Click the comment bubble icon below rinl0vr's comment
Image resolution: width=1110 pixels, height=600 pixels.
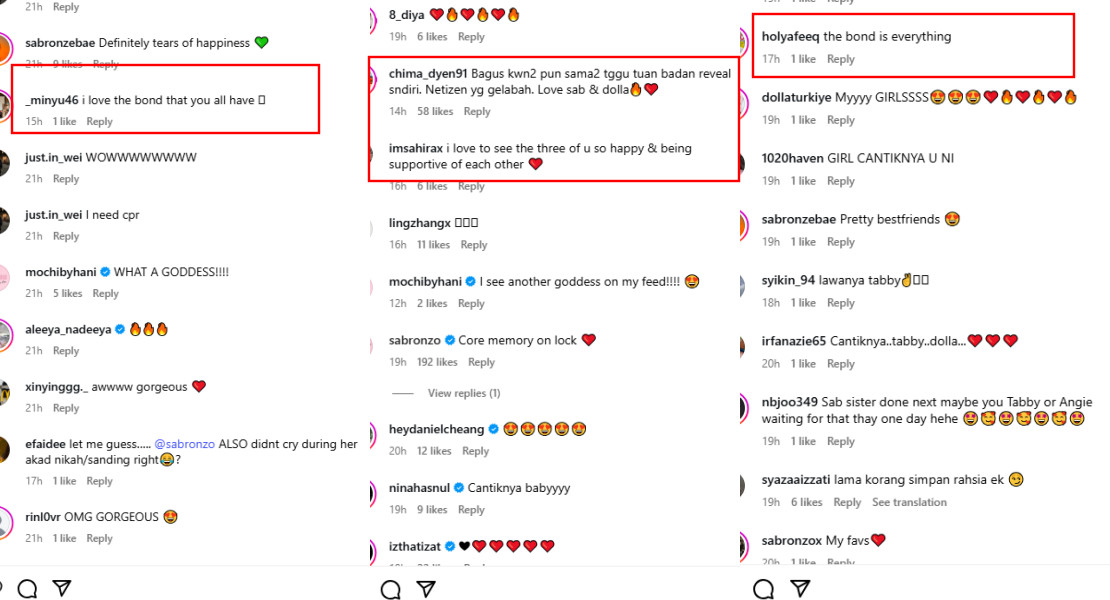tap(27, 588)
